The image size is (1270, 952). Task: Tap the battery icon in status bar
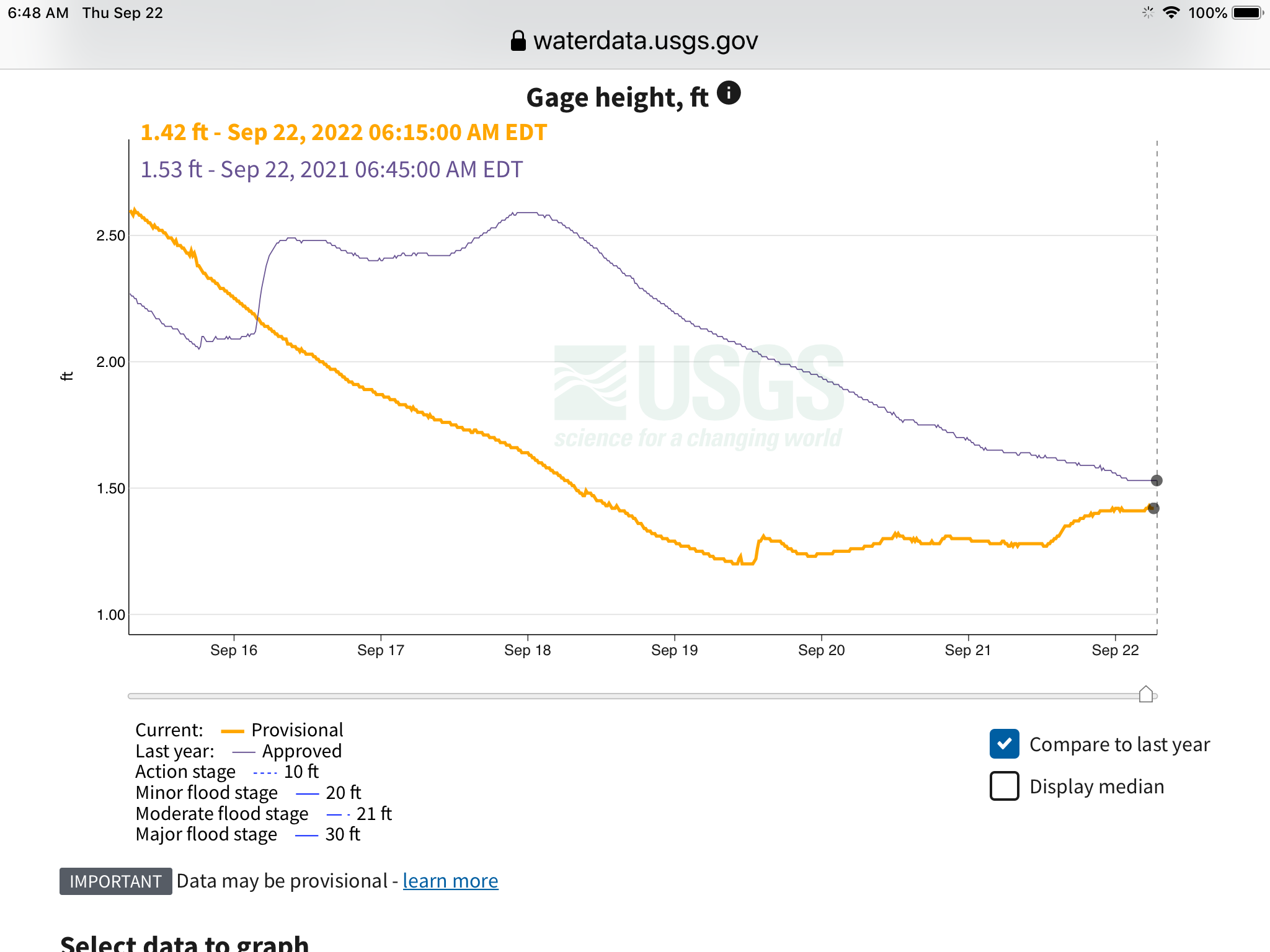[1248, 12]
